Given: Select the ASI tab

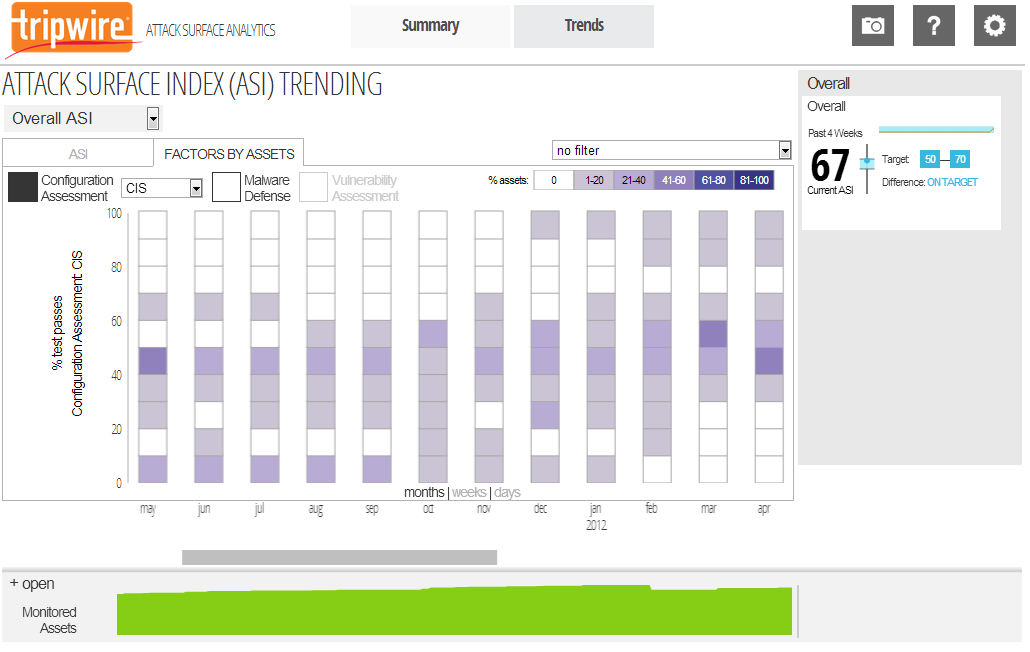Looking at the screenshot, I should (x=78, y=154).
